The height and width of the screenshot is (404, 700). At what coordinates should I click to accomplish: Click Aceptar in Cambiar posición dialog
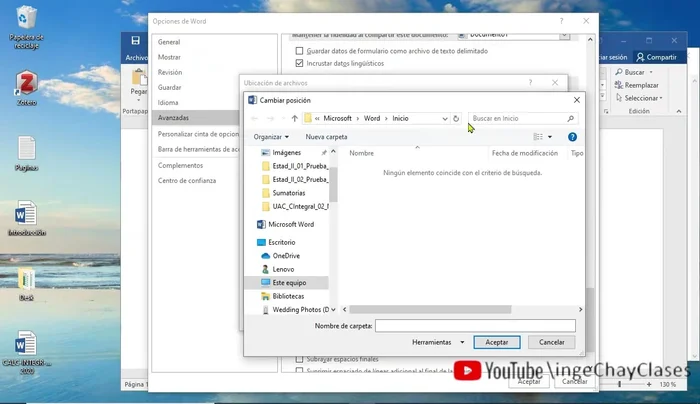[496, 342]
